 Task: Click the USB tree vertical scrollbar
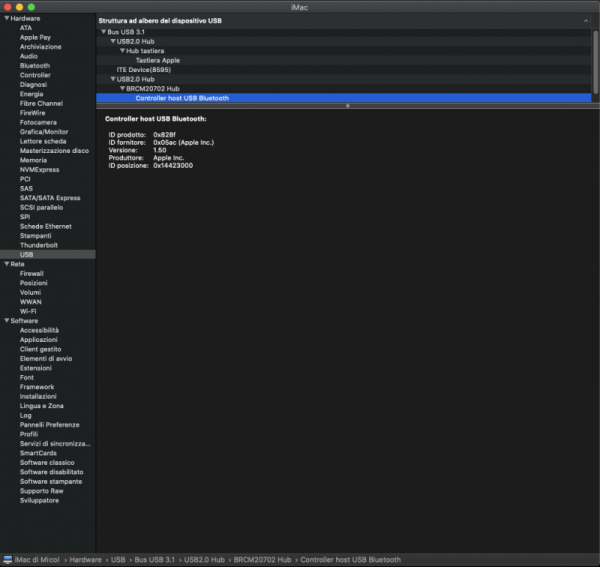coord(596,60)
